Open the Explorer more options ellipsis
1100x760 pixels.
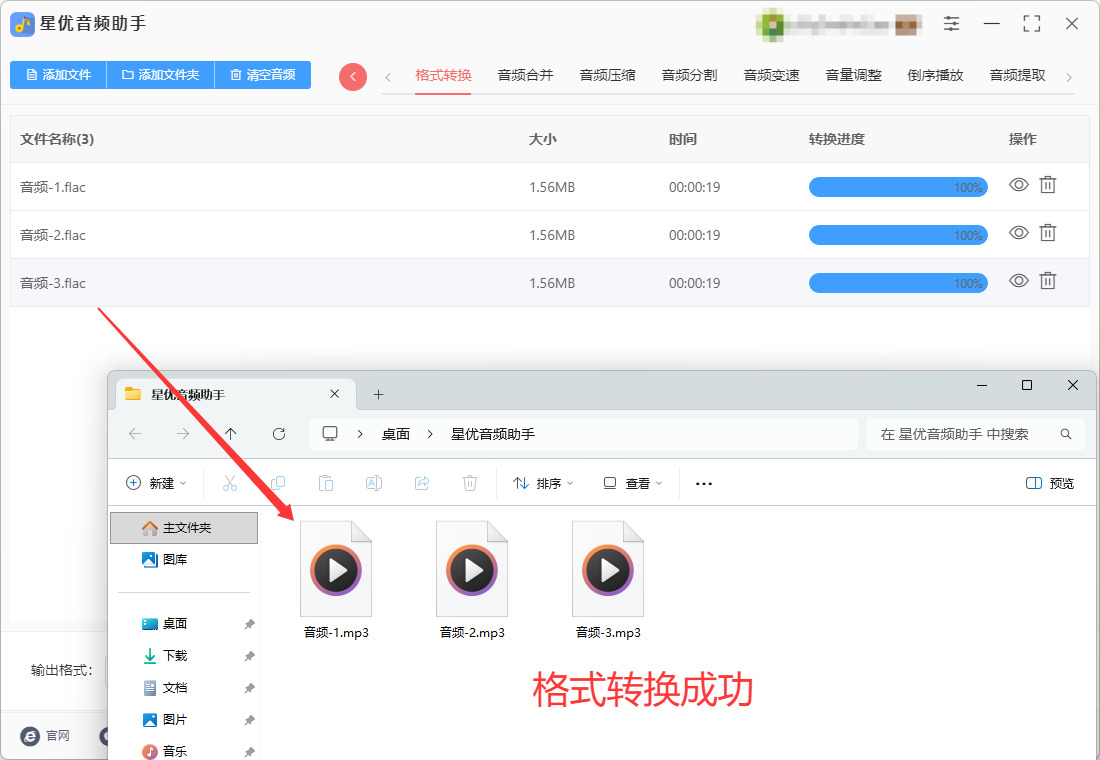(704, 484)
